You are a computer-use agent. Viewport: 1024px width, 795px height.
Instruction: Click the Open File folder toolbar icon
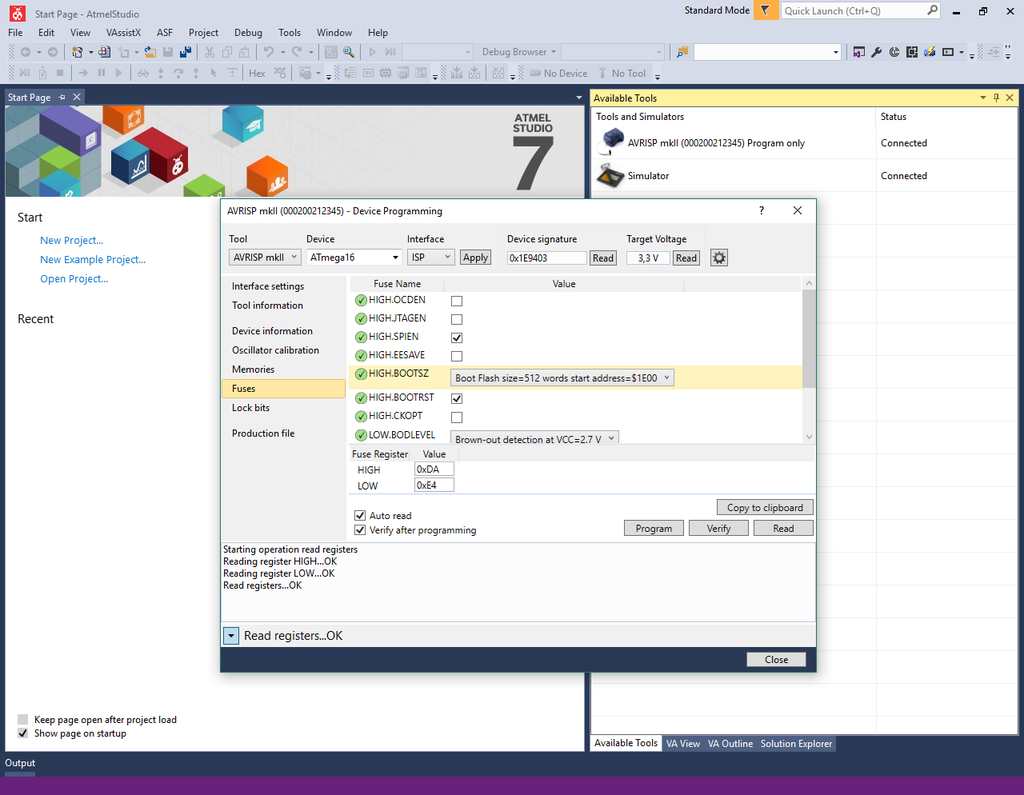coord(150,52)
